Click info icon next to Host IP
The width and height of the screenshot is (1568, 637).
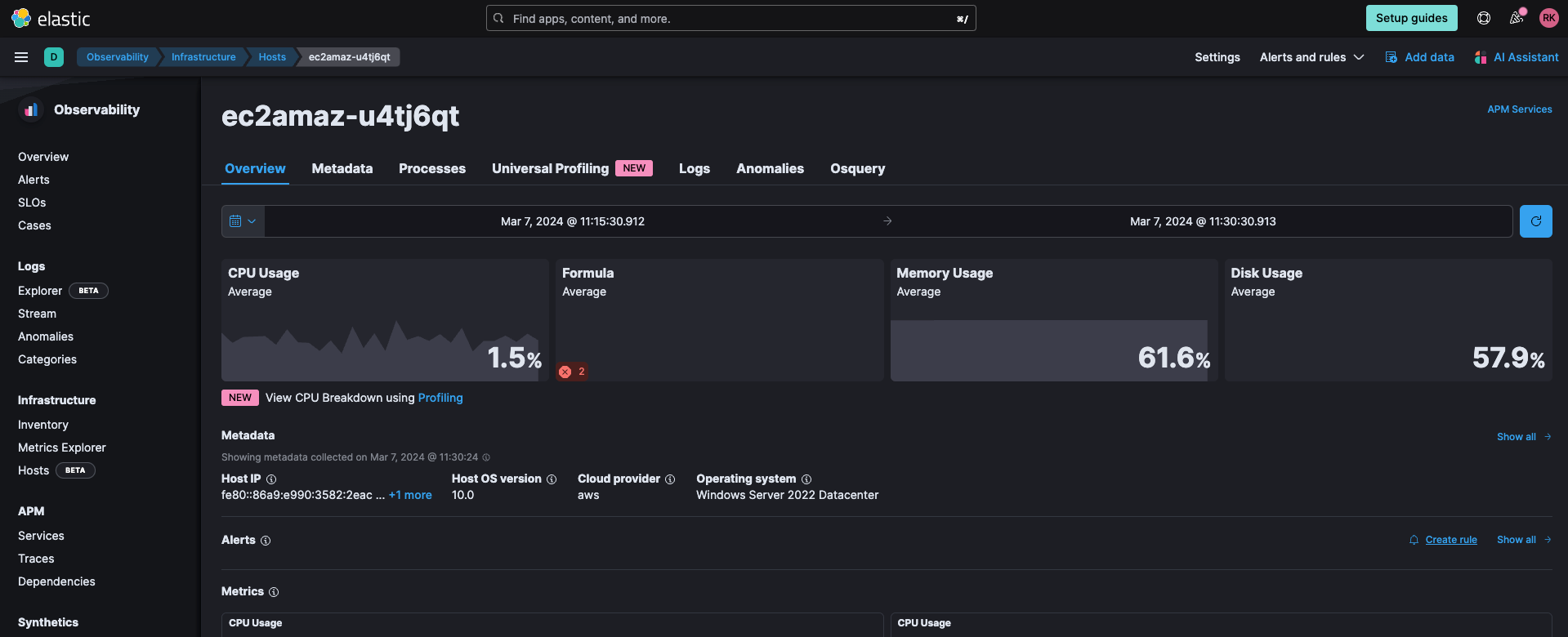(271, 479)
